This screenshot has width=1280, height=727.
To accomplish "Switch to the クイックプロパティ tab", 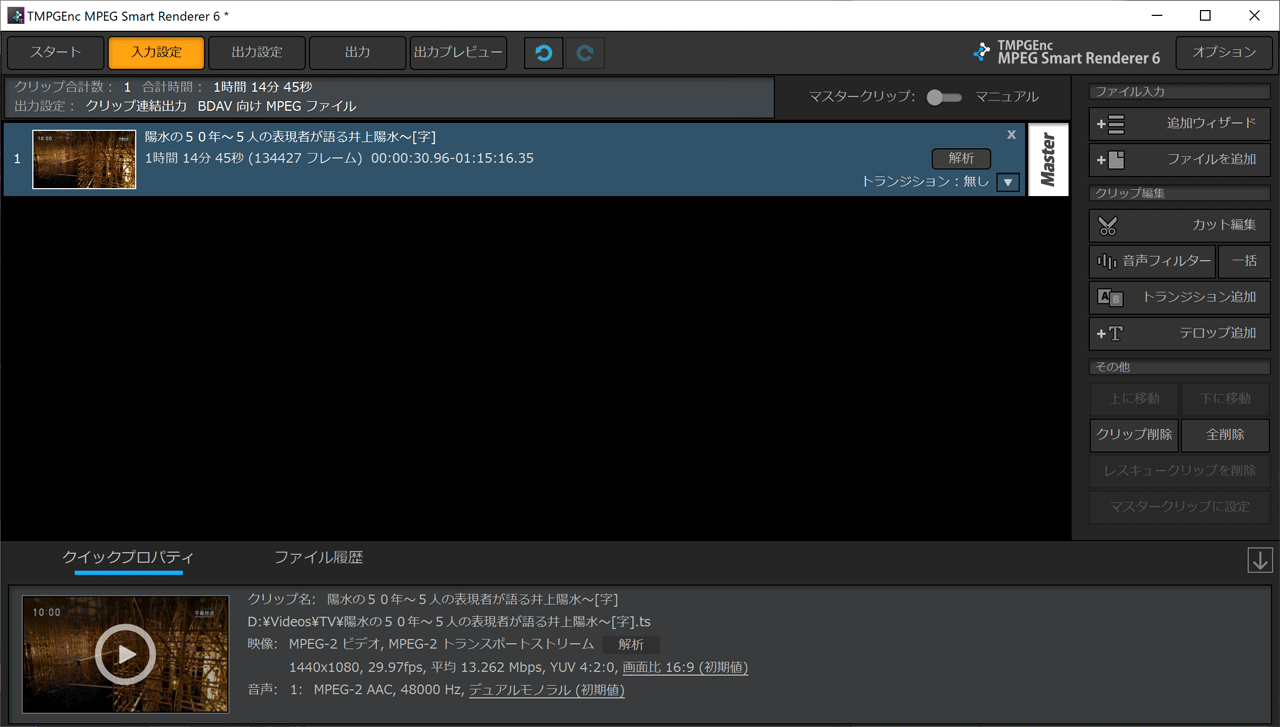I will click(x=128, y=558).
